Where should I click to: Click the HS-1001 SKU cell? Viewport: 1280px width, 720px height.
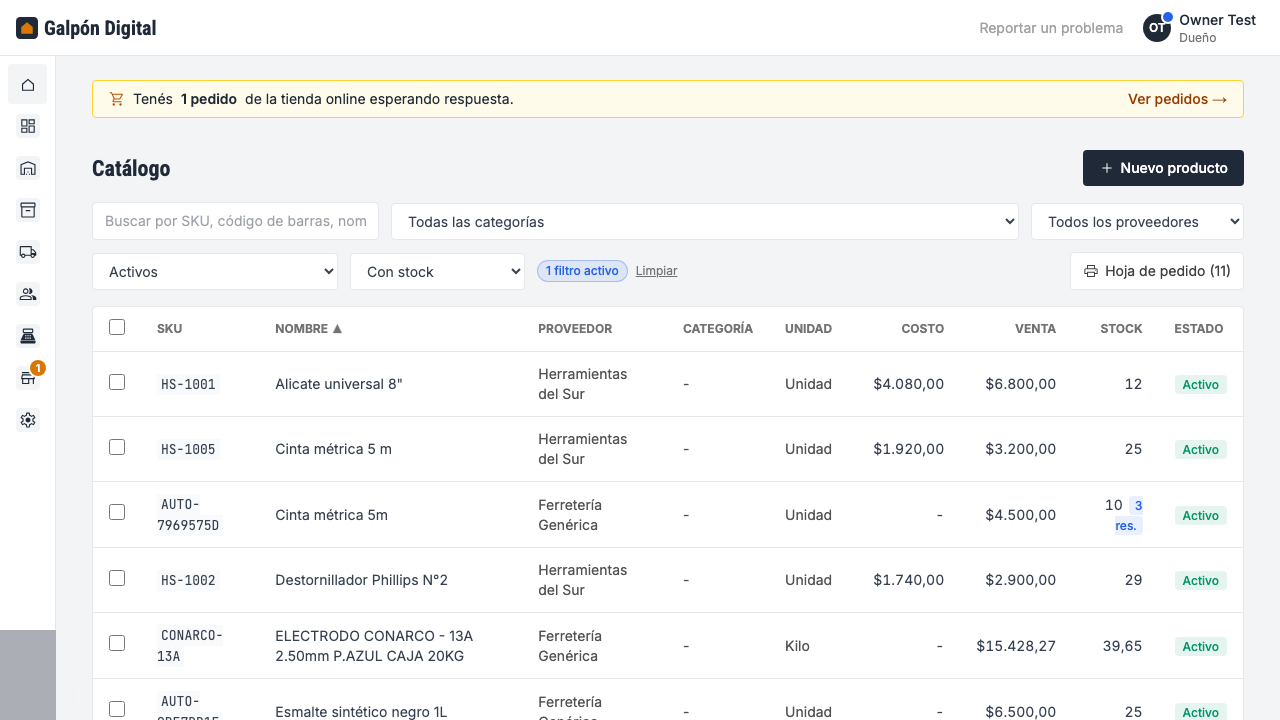coord(188,384)
